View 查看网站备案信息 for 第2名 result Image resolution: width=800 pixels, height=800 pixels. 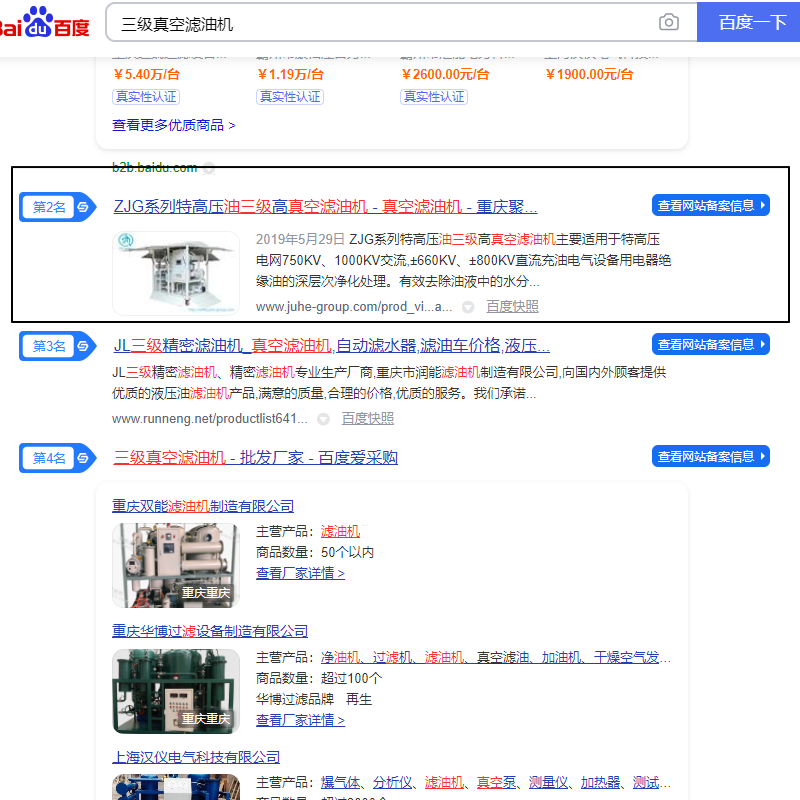point(711,206)
